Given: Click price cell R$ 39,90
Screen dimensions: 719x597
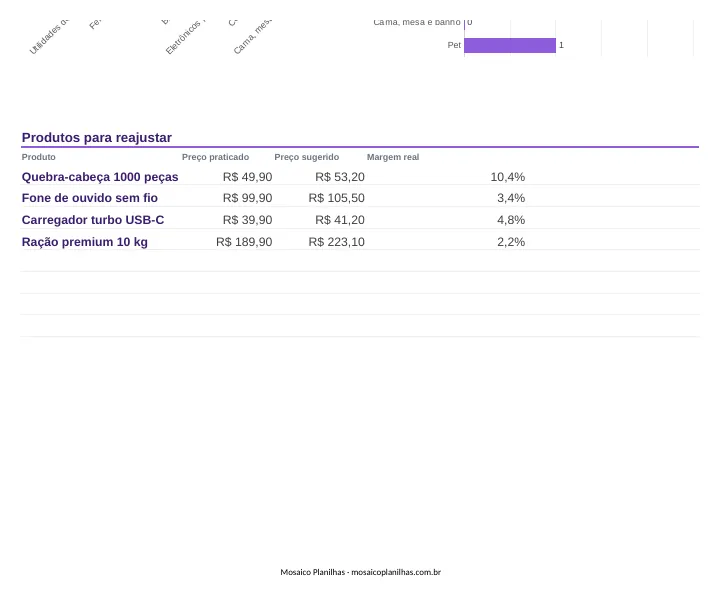Looking at the screenshot, I should (x=248, y=220).
